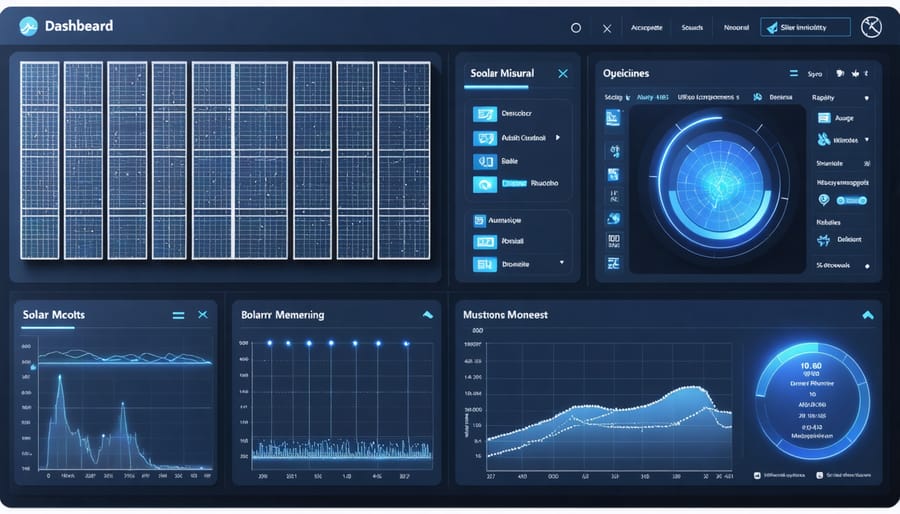Open the Socilg dropdown in Oyeiciines toolbar
Viewport: 900px width, 514px height.
(x=617, y=98)
